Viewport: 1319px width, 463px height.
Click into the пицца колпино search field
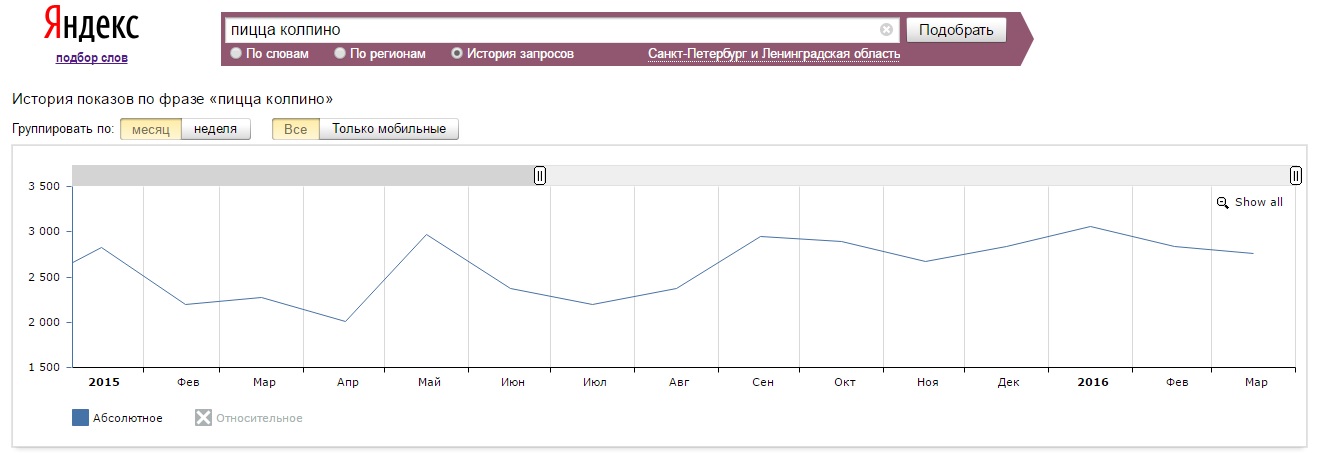pyautogui.click(x=550, y=30)
